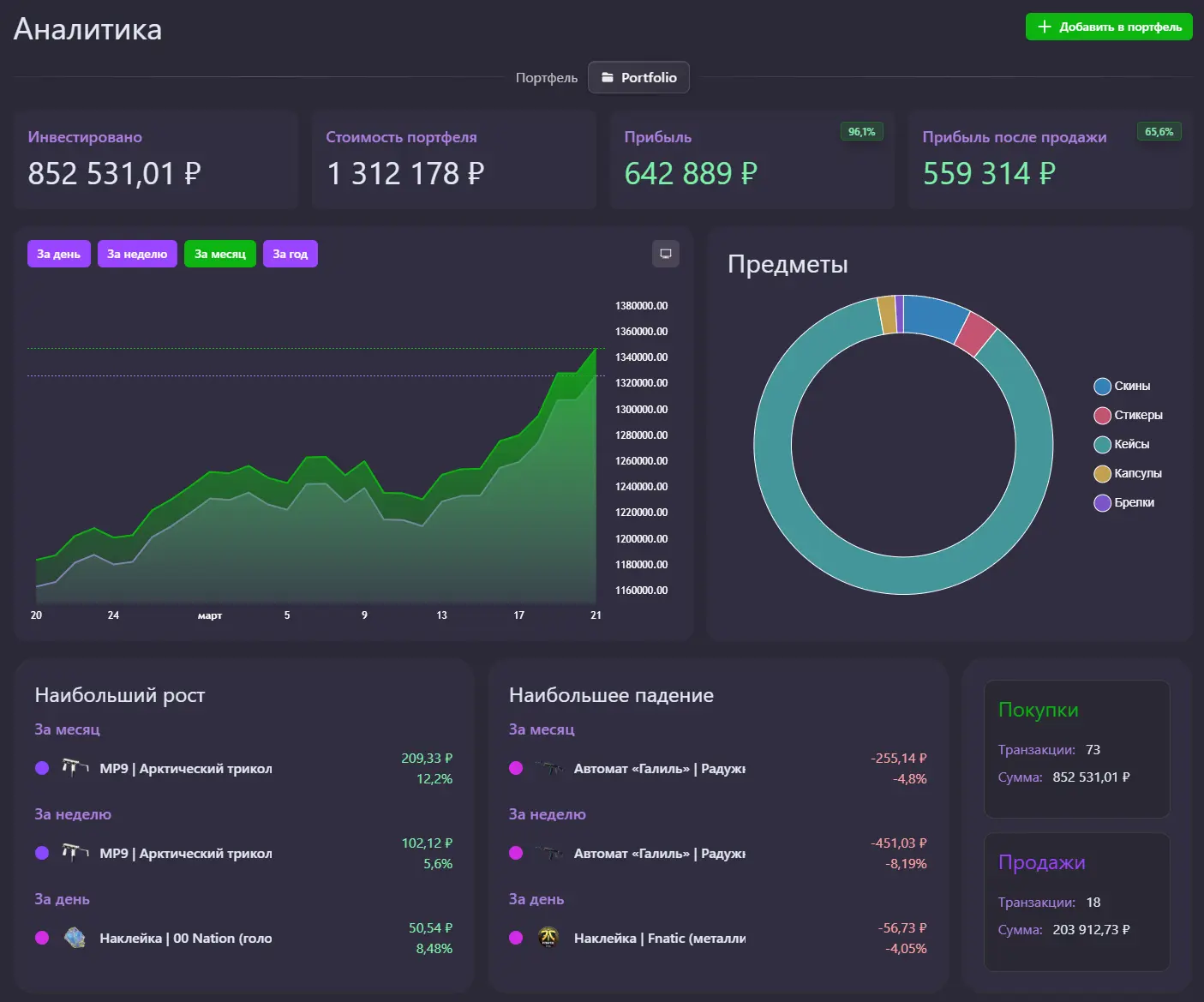This screenshot has width=1204, height=1002.
Task: Switch chart to За день period
Action: (x=58, y=254)
